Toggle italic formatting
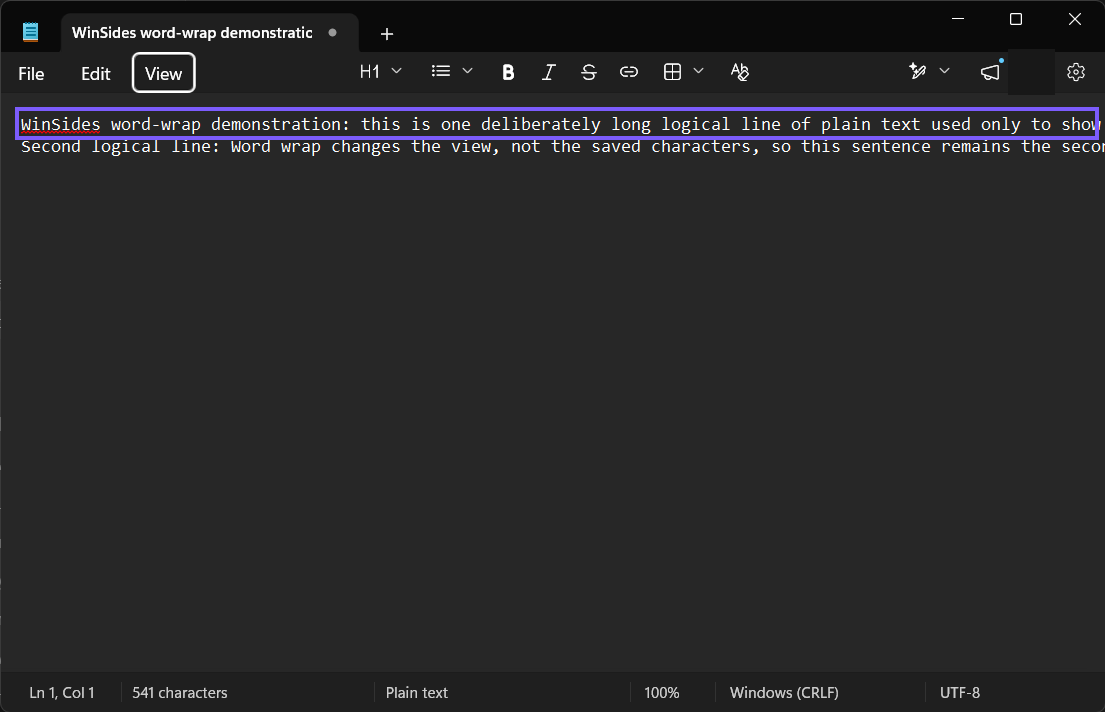 (548, 72)
